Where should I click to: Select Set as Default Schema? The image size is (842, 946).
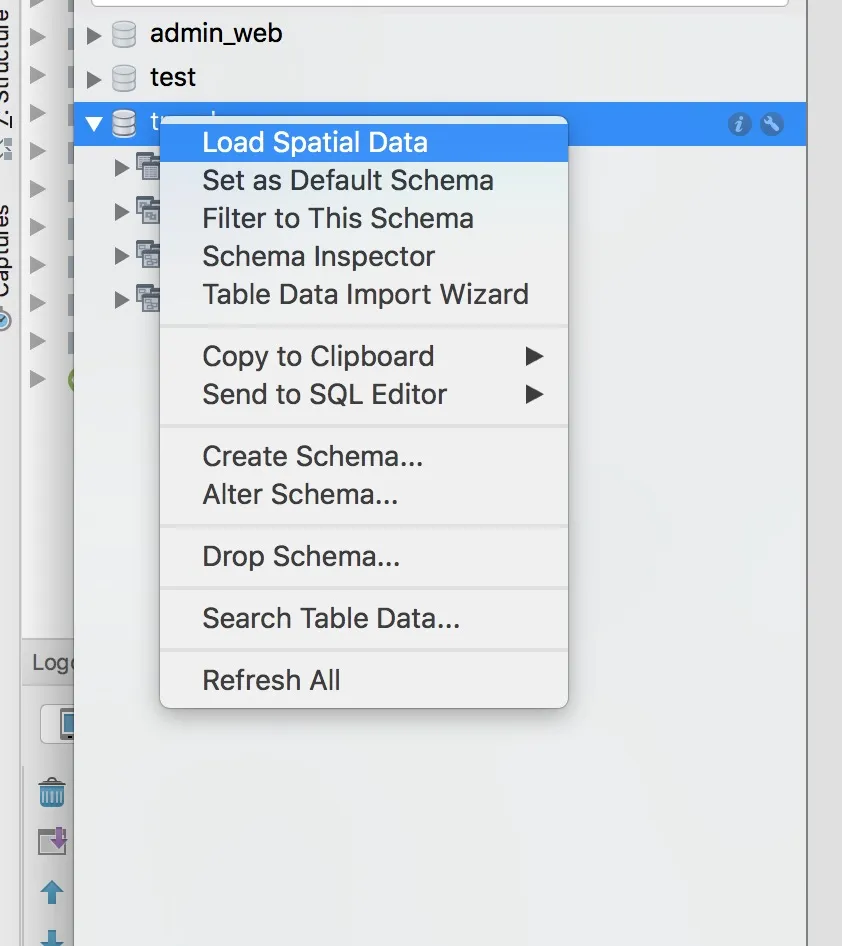click(x=347, y=181)
